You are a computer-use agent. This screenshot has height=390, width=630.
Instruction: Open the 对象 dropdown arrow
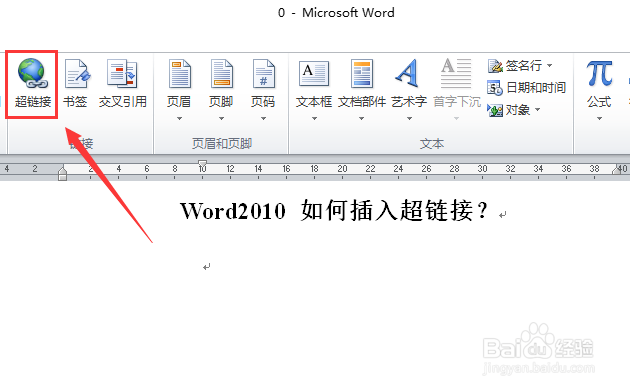pos(538,109)
